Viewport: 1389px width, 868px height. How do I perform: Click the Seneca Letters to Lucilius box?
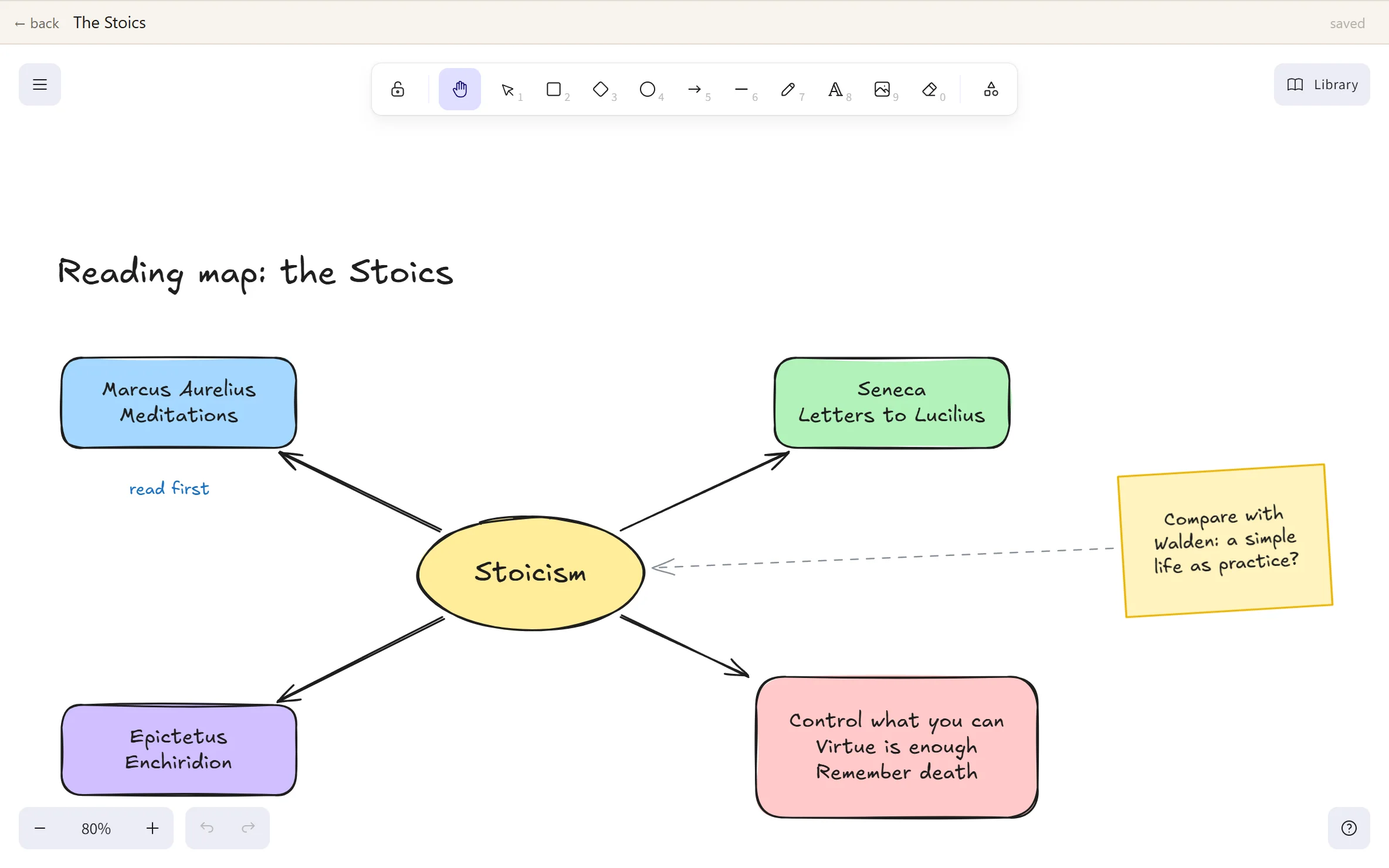click(892, 403)
